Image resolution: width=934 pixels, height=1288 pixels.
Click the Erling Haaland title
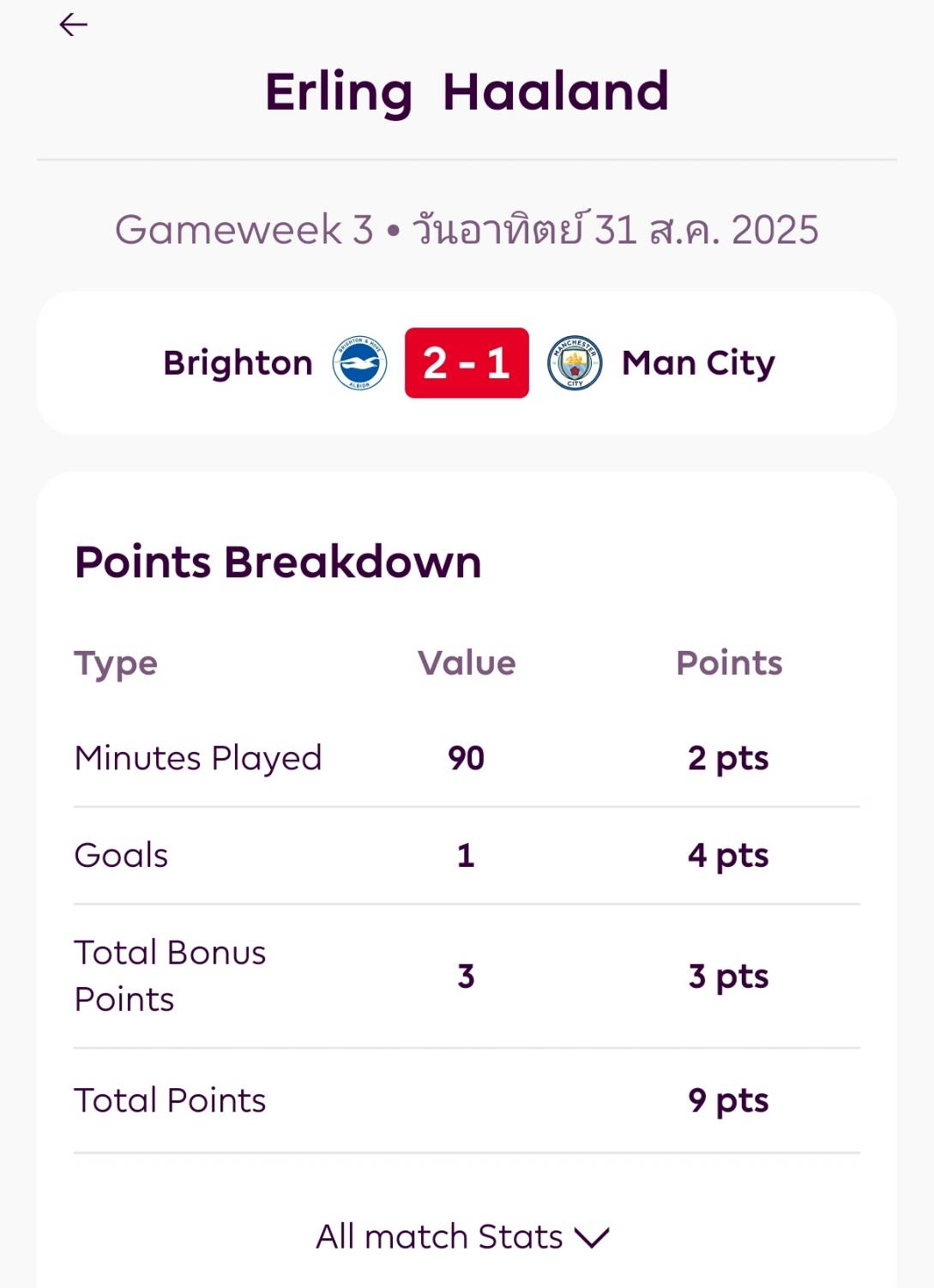coord(467,92)
